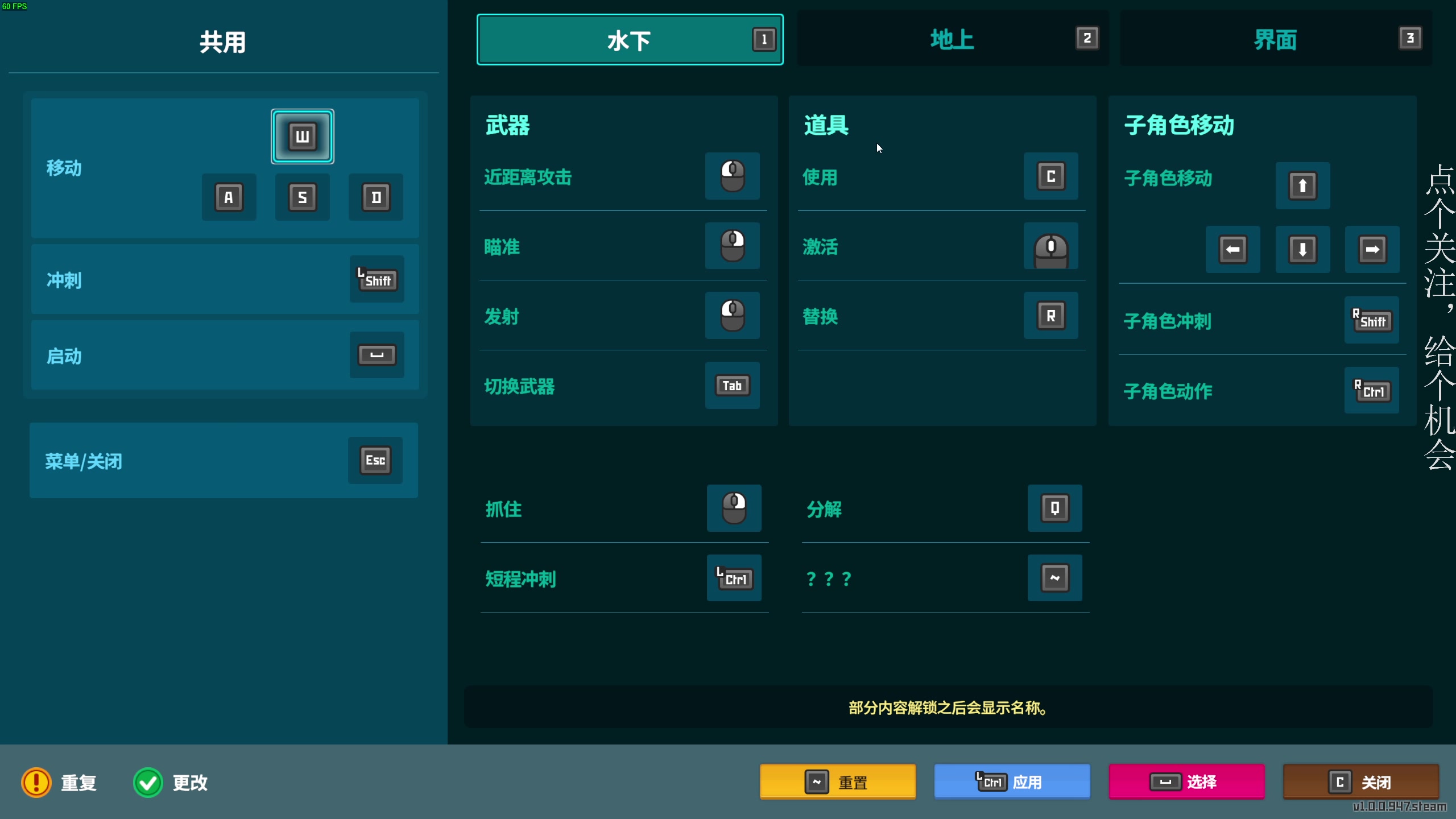Click the 道具 section header

(x=826, y=125)
